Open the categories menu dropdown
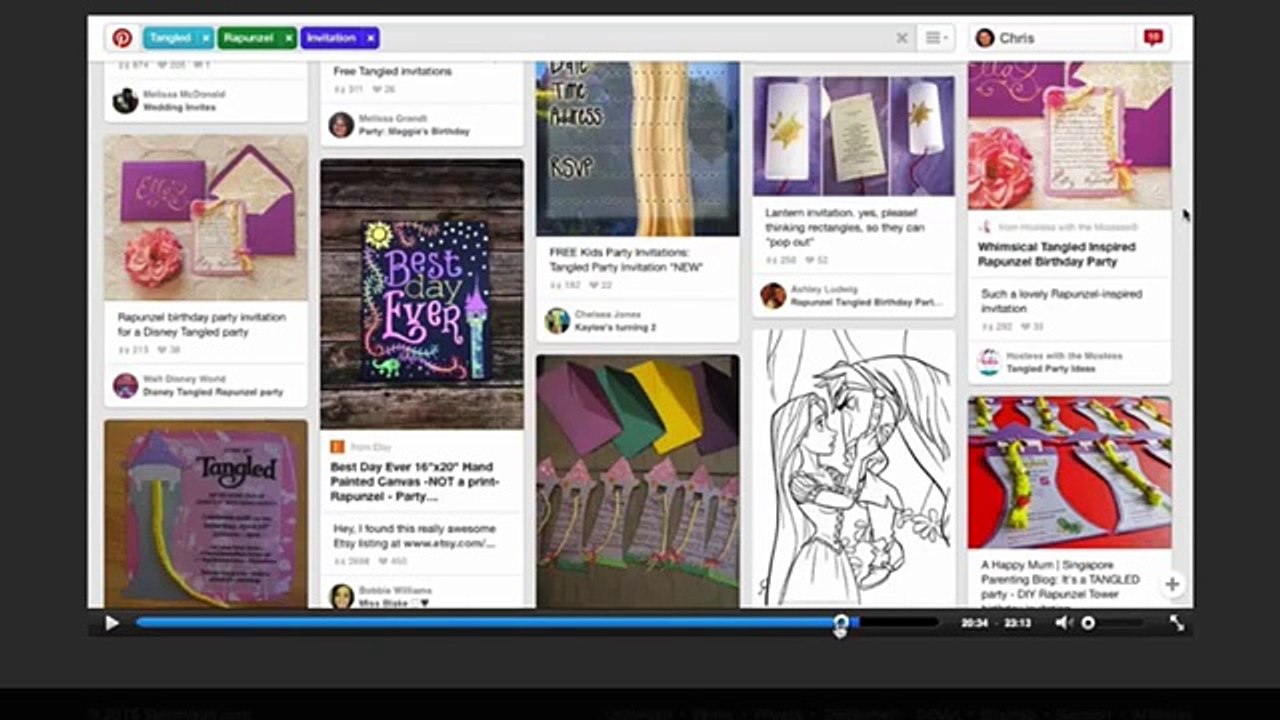1280x720 pixels. point(934,38)
